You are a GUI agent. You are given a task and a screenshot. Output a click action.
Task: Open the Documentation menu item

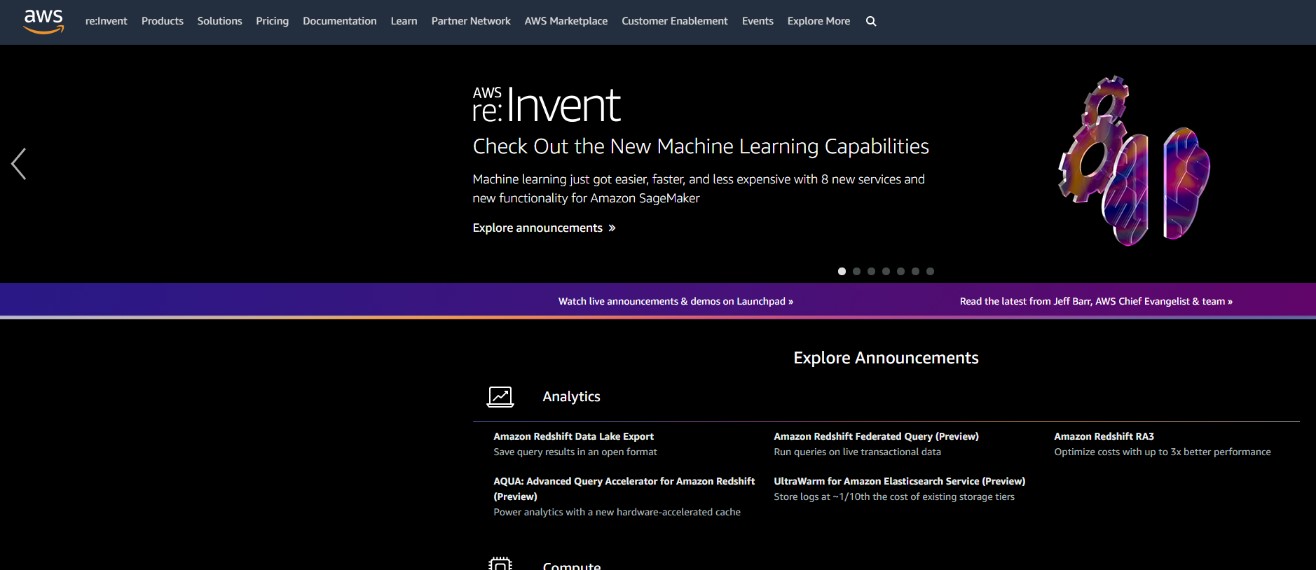pyautogui.click(x=340, y=21)
